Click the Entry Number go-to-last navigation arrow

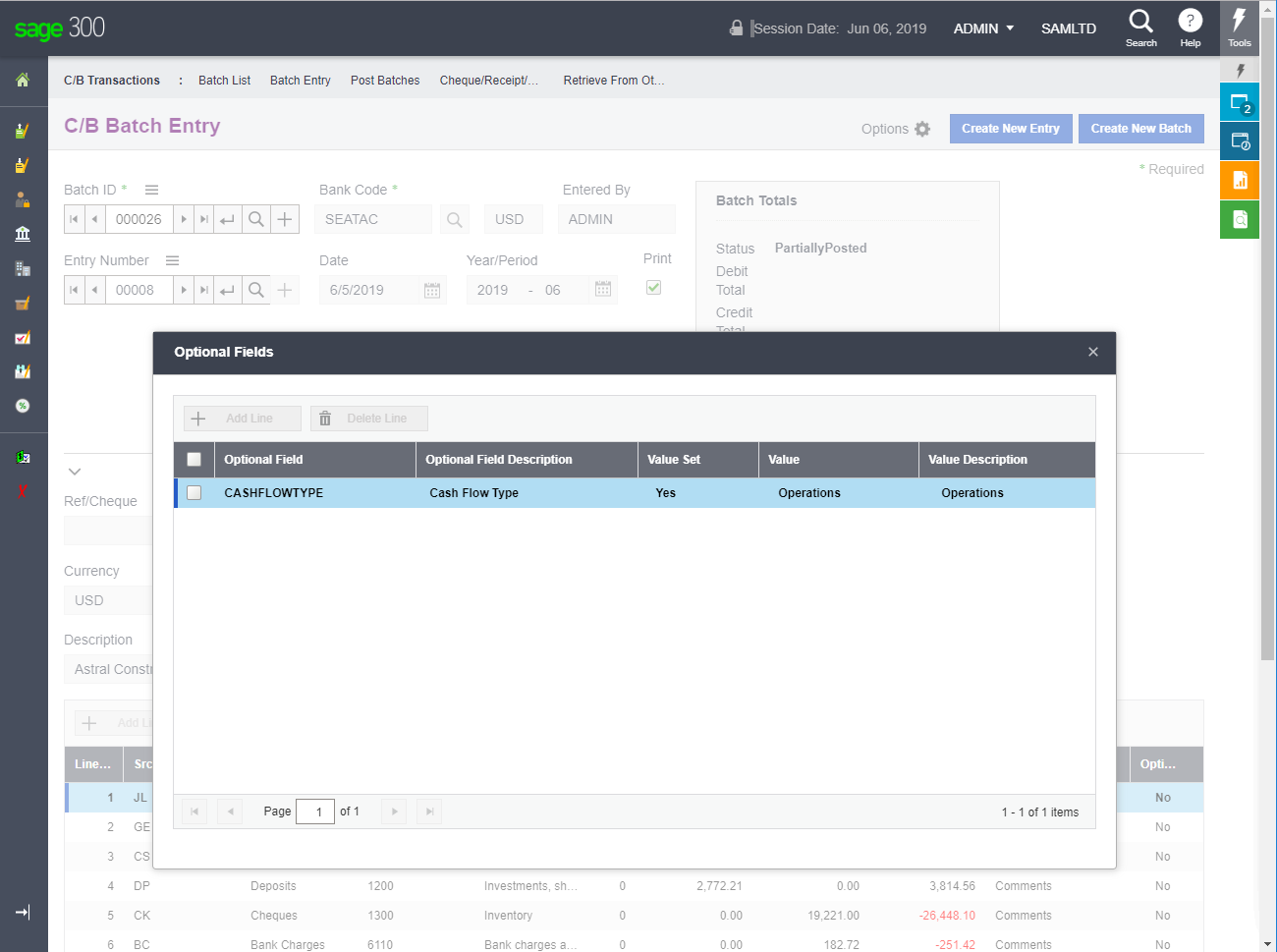coord(204,290)
